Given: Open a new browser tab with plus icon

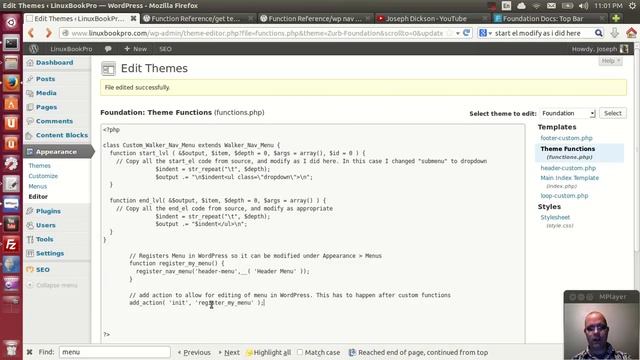Looking at the screenshot, I should (x=616, y=18).
